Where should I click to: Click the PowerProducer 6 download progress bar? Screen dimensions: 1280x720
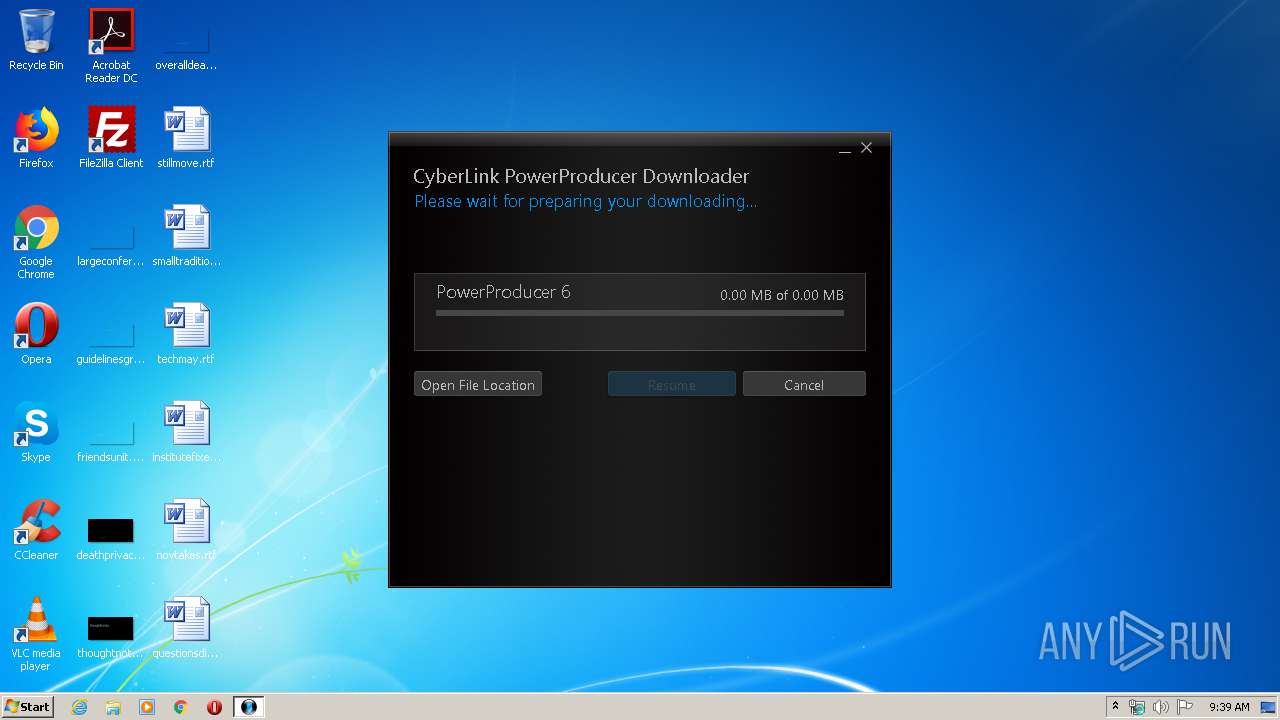coord(640,313)
